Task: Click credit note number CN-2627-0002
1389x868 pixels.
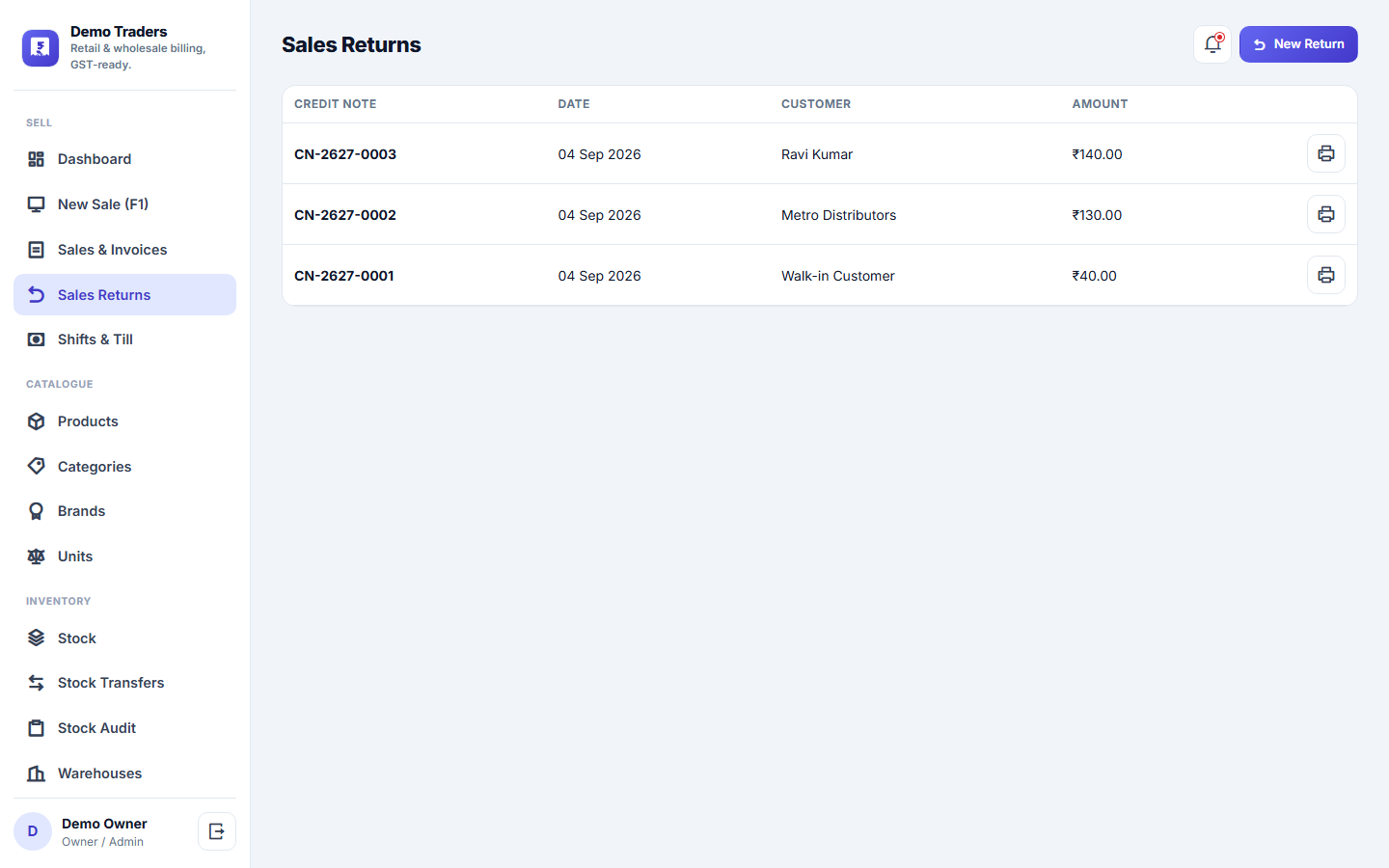Action: (x=345, y=215)
